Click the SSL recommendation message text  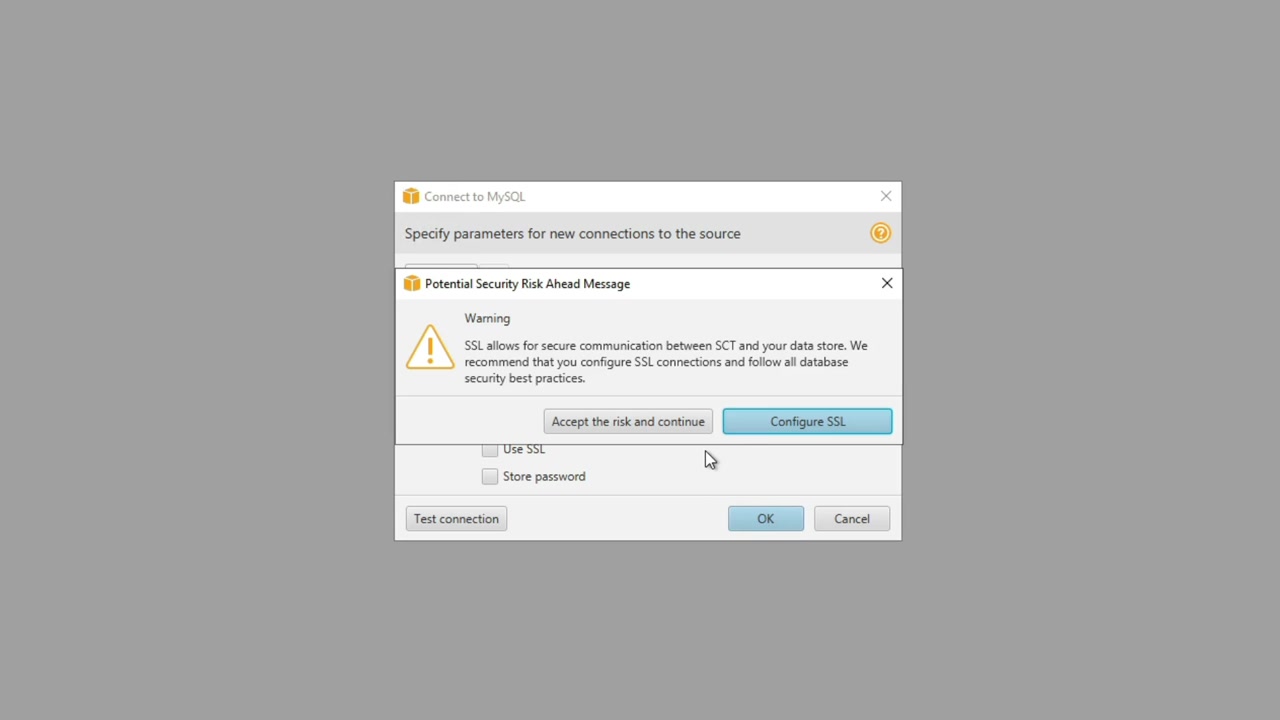point(666,362)
